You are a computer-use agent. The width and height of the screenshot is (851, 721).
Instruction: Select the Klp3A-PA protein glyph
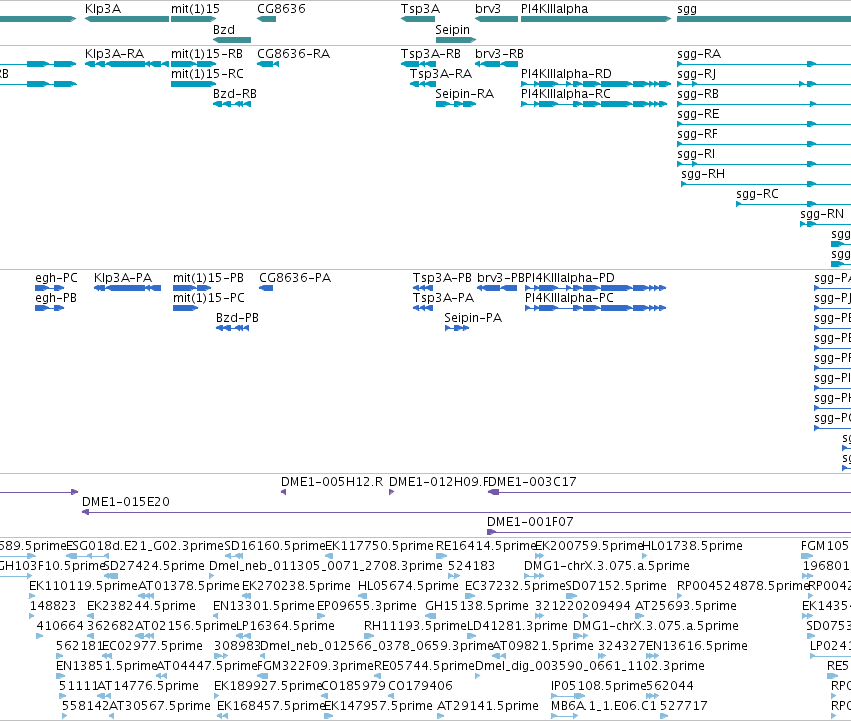click(x=128, y=288)
